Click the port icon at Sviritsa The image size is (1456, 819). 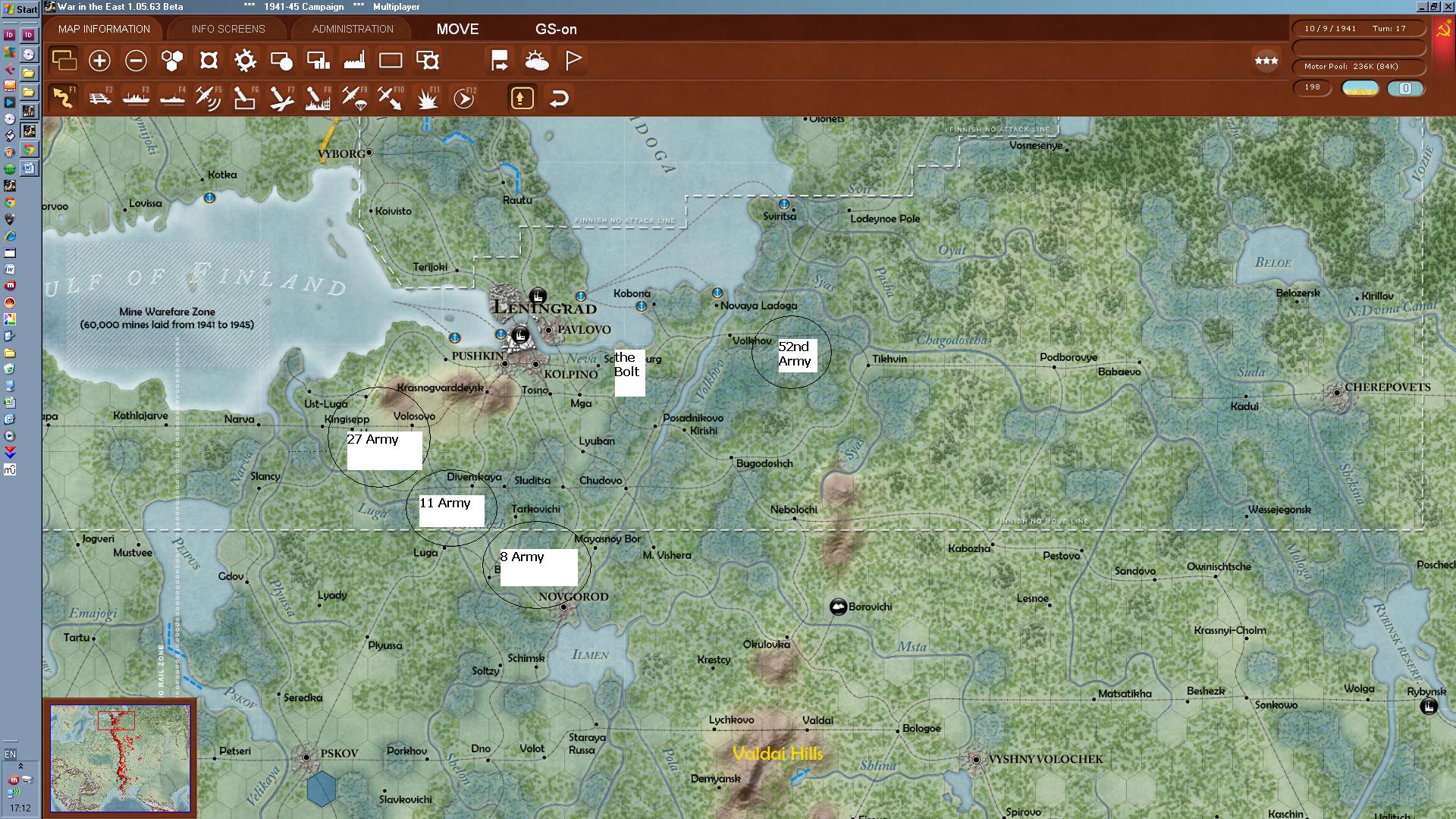784,203
